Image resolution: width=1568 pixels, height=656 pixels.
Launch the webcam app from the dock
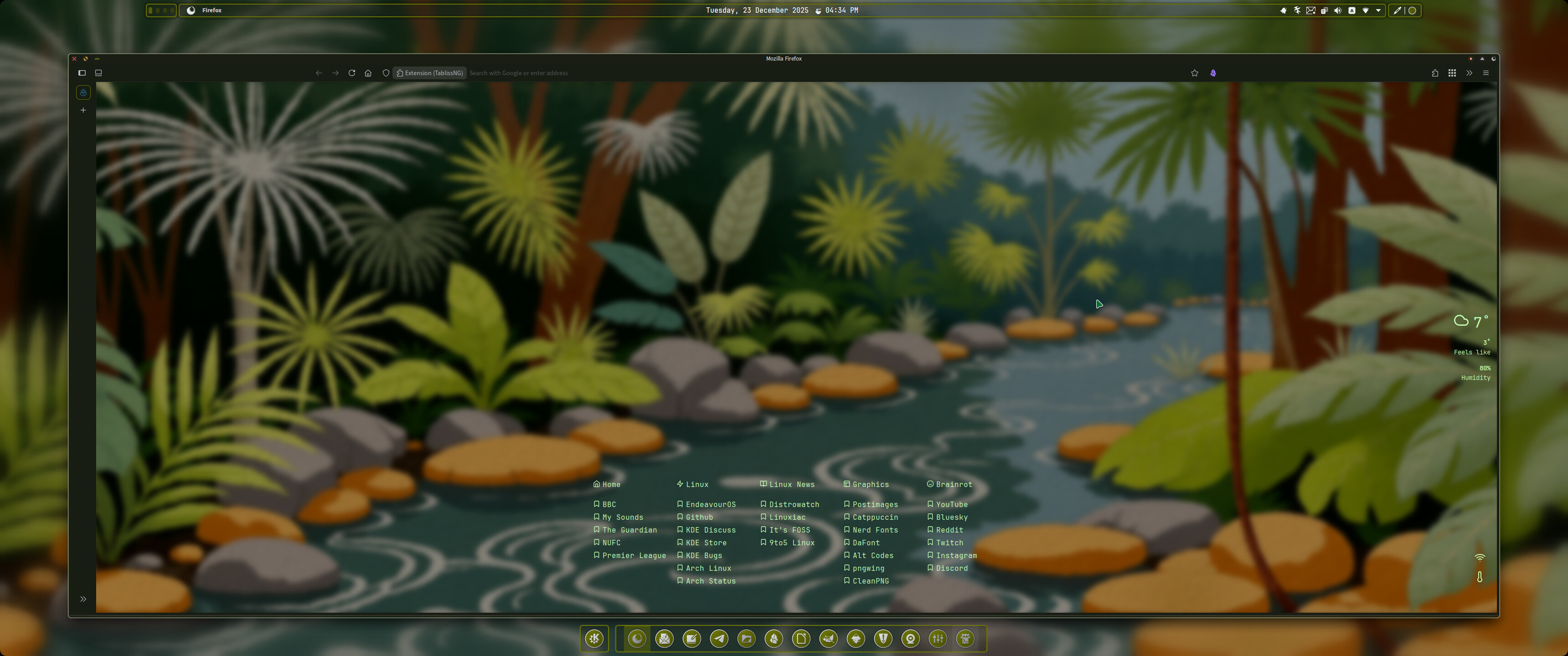tap(911, 638)
